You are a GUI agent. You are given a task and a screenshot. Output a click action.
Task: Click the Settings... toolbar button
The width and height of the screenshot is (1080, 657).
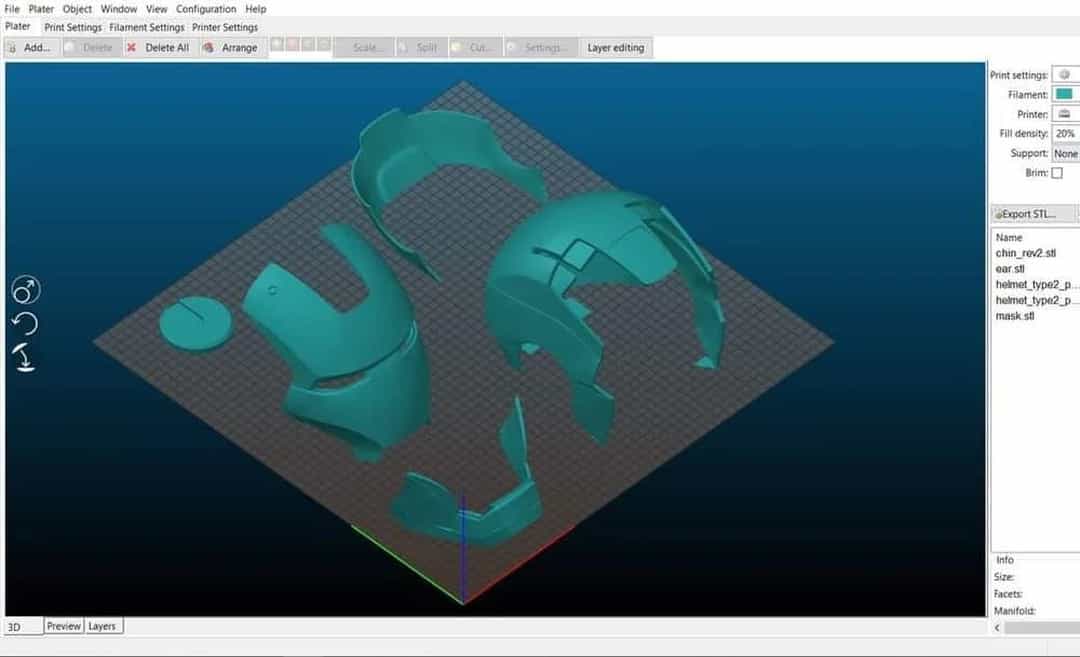(541, 48)
